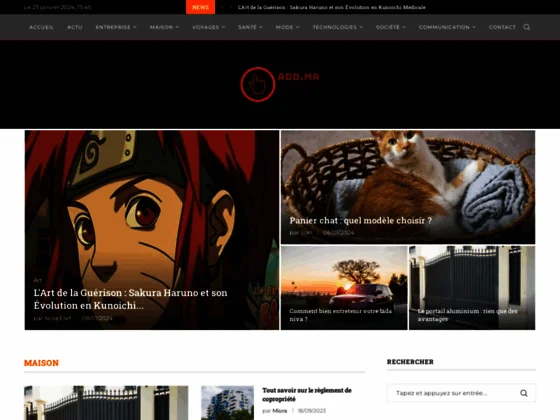Expand the MODE dropdown menu

tap(288, 27)
